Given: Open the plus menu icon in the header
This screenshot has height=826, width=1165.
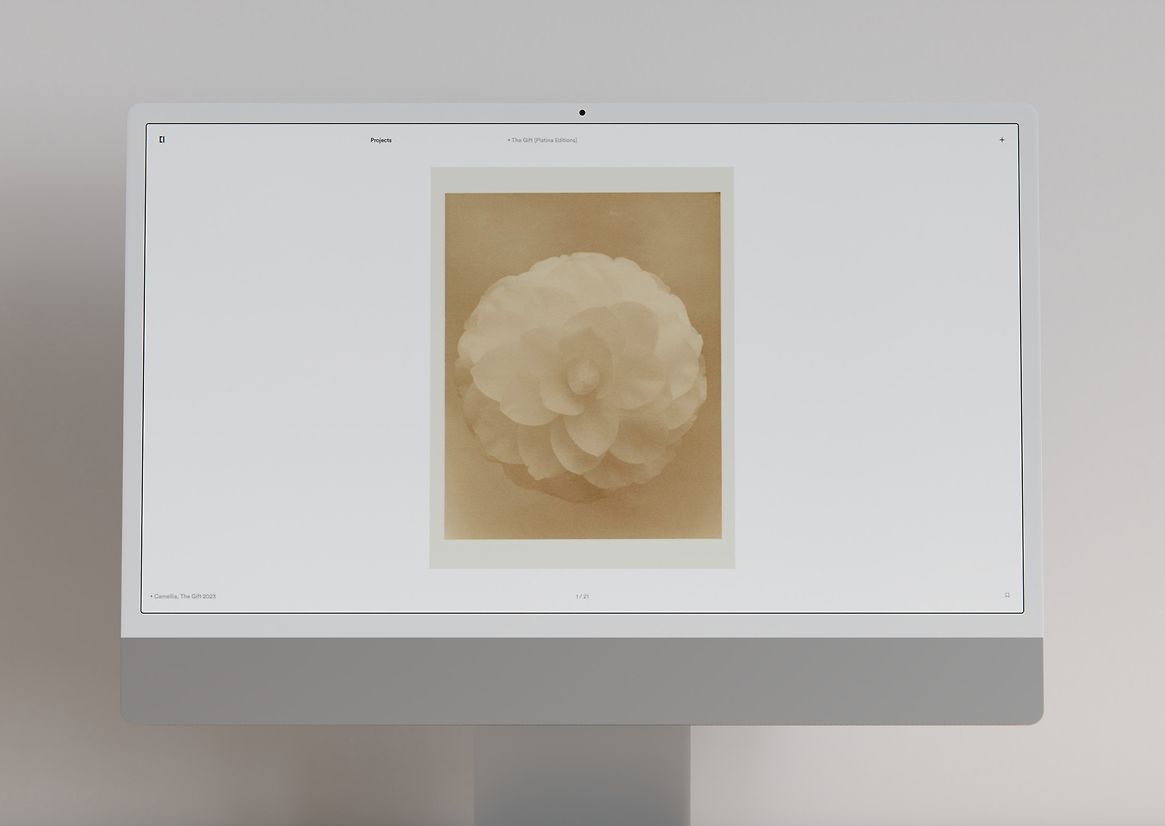Looking at the screenshot, I should coord(1002,140).
